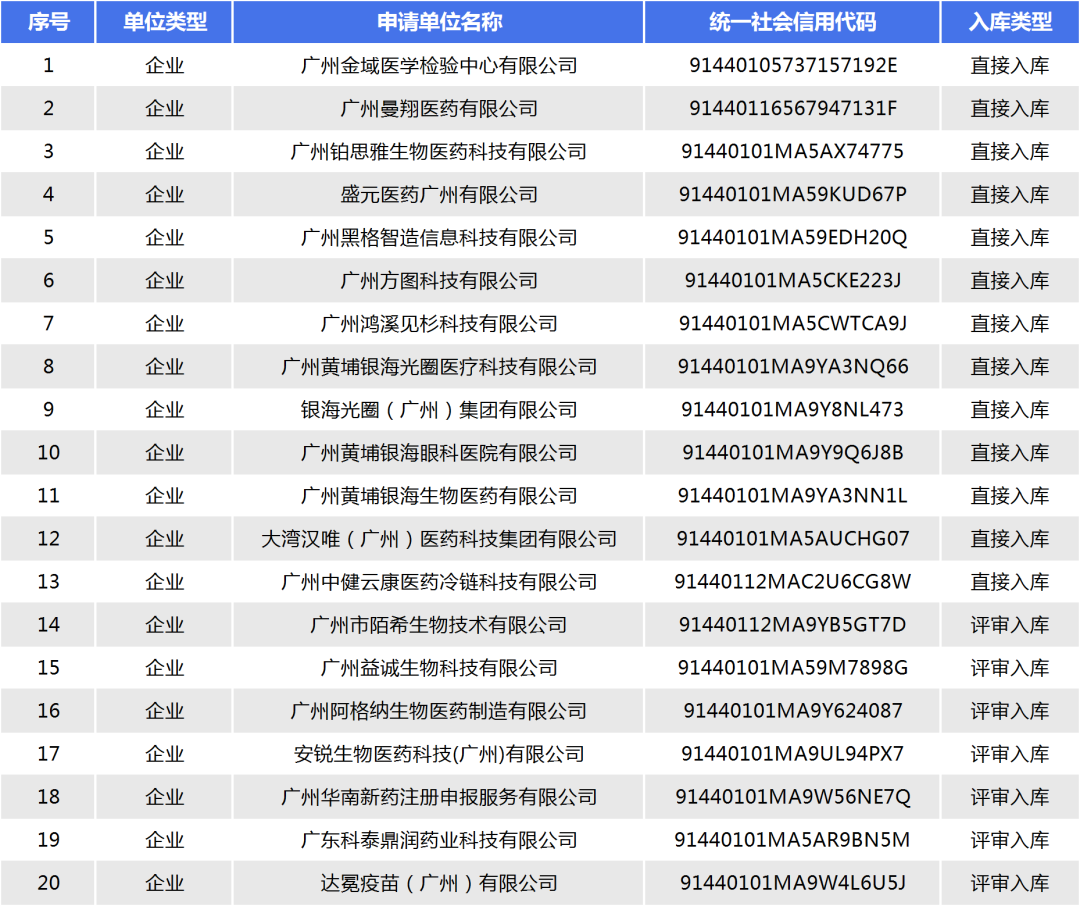This screenshot has height=906, width=1080.
Task: Select code 91440112MA9YB5GT7D
Action: pyautogui.click(x=793, y=625)
